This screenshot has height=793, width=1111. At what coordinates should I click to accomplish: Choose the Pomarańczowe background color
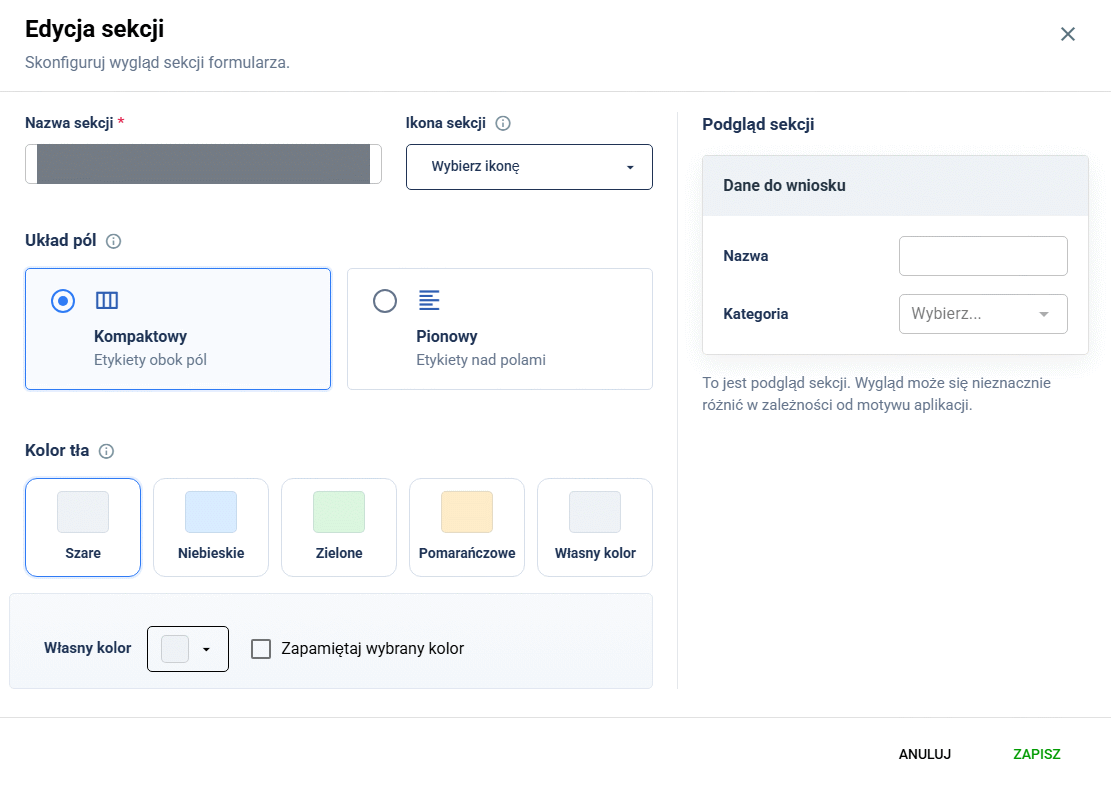tap(467, 527)
